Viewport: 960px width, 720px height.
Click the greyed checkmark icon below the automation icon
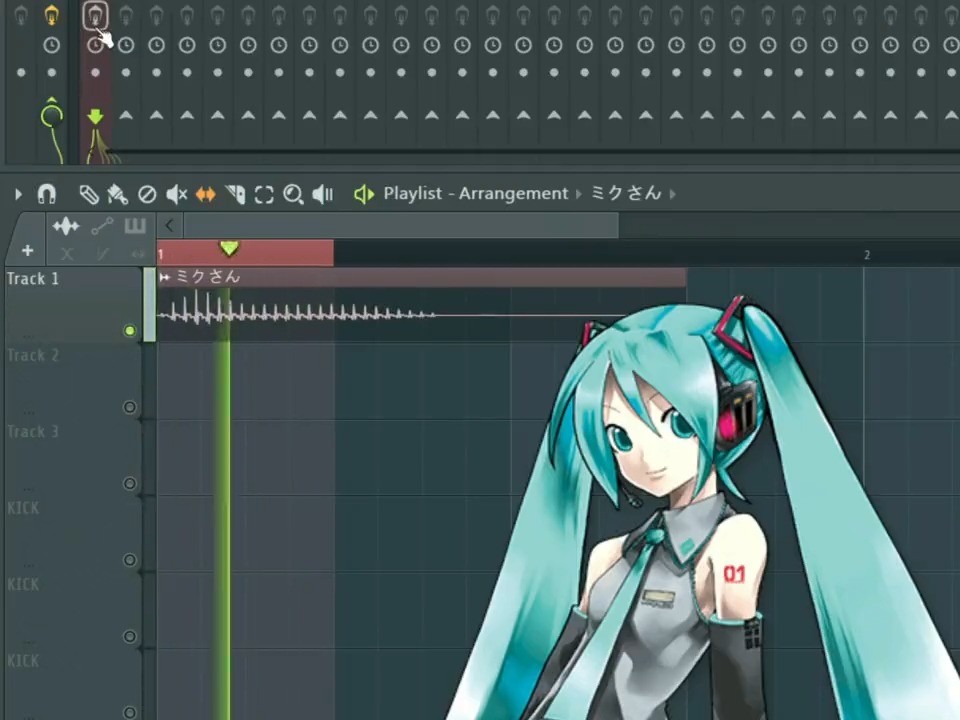[102, 253]
